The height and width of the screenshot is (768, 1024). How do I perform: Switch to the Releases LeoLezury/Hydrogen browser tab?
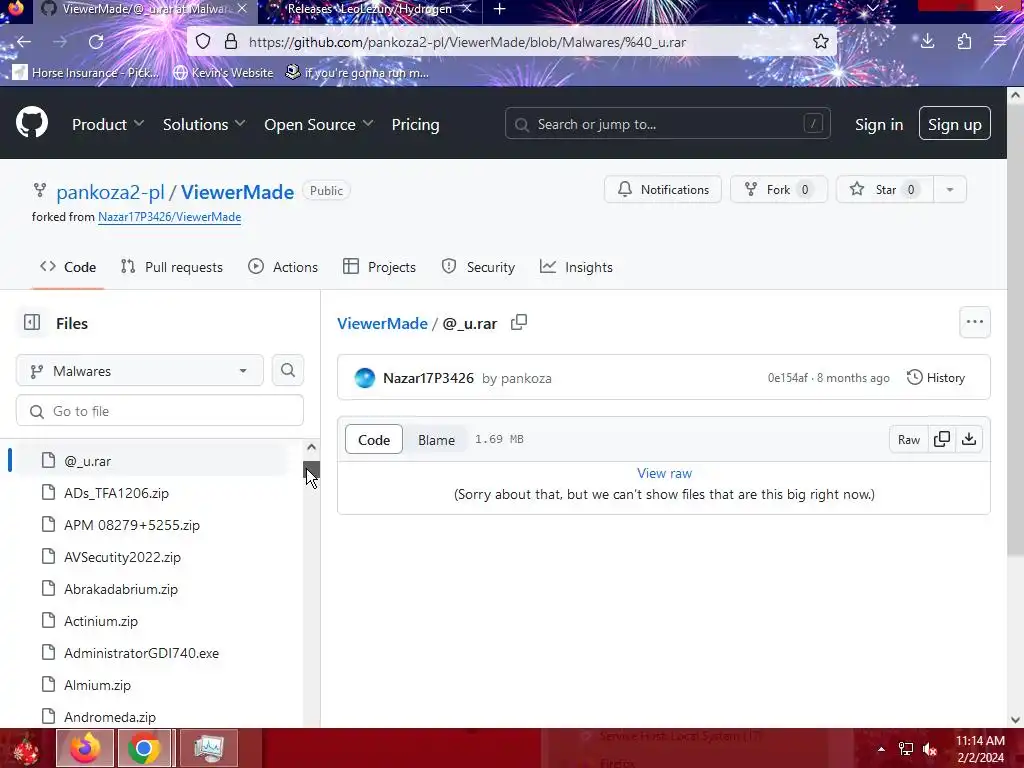(370, 9)
